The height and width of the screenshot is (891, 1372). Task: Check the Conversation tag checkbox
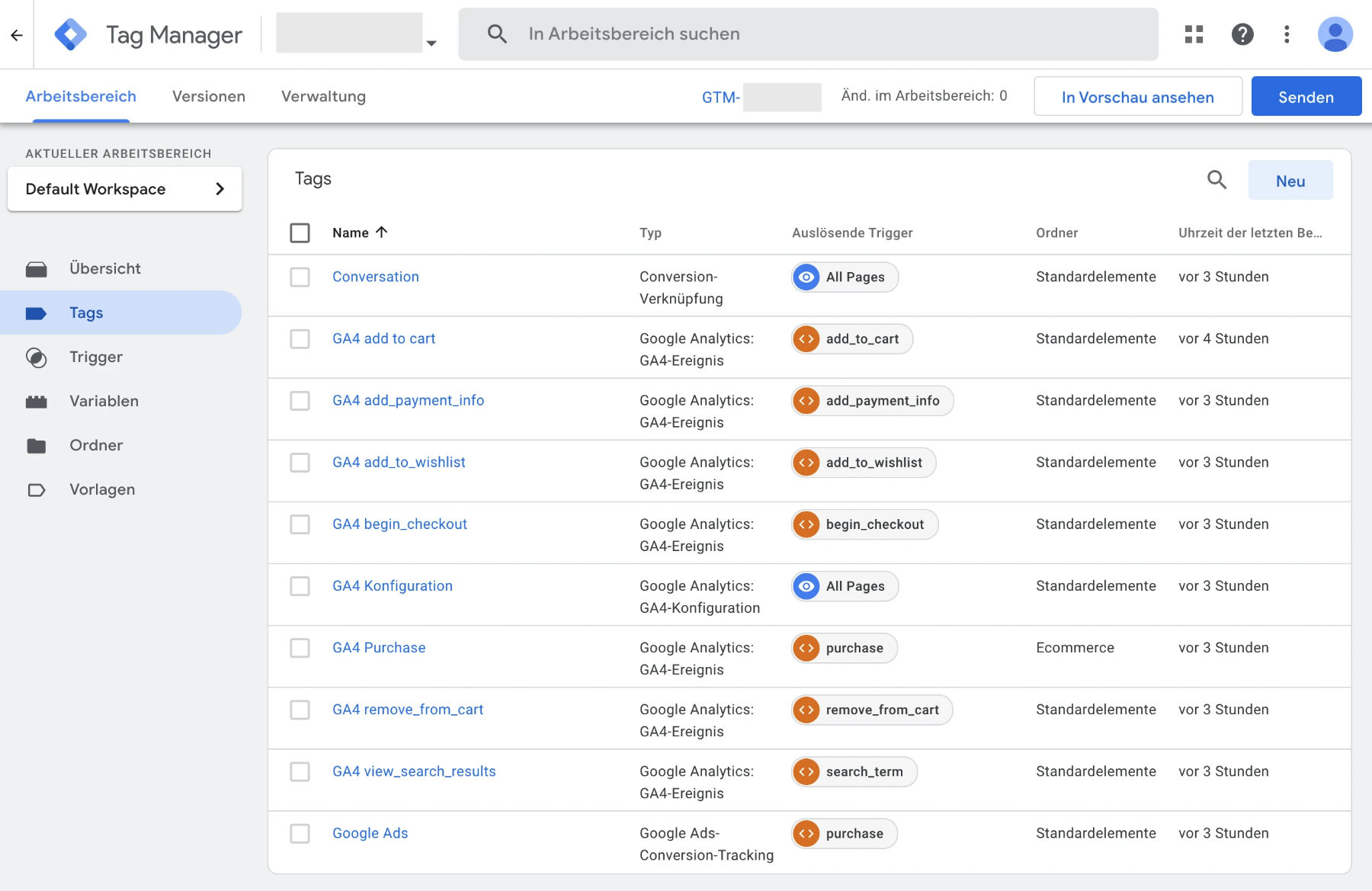coord(300,277)
